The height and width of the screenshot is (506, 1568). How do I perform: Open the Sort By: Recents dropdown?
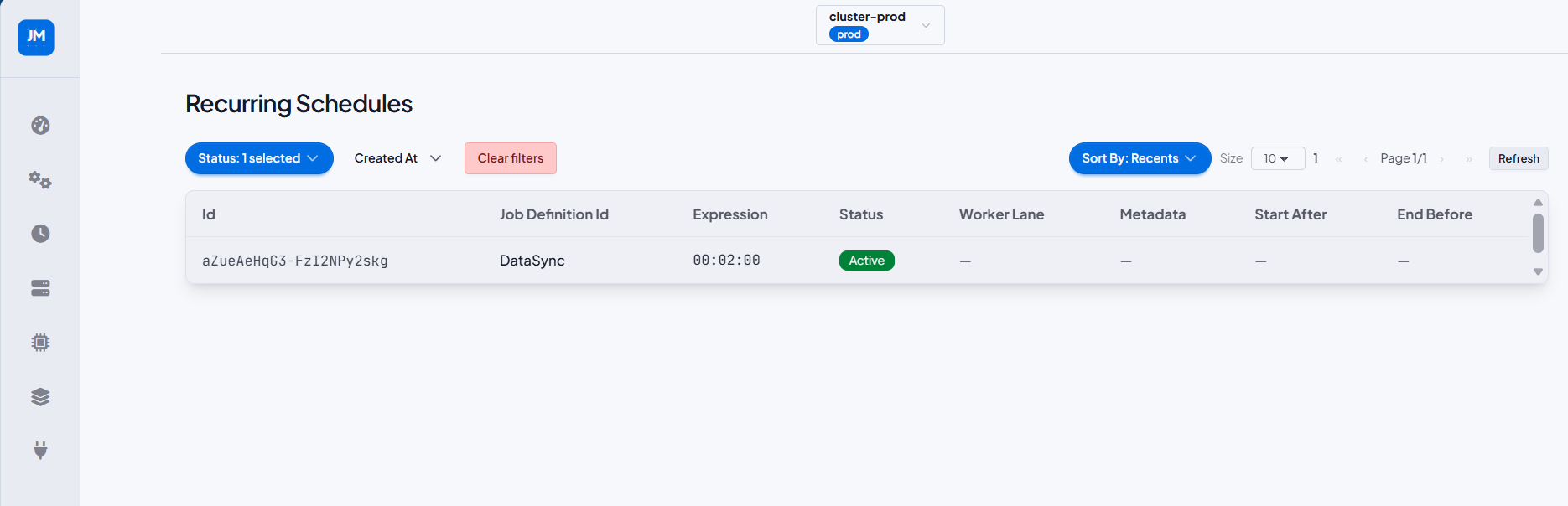click(1140, 158)
